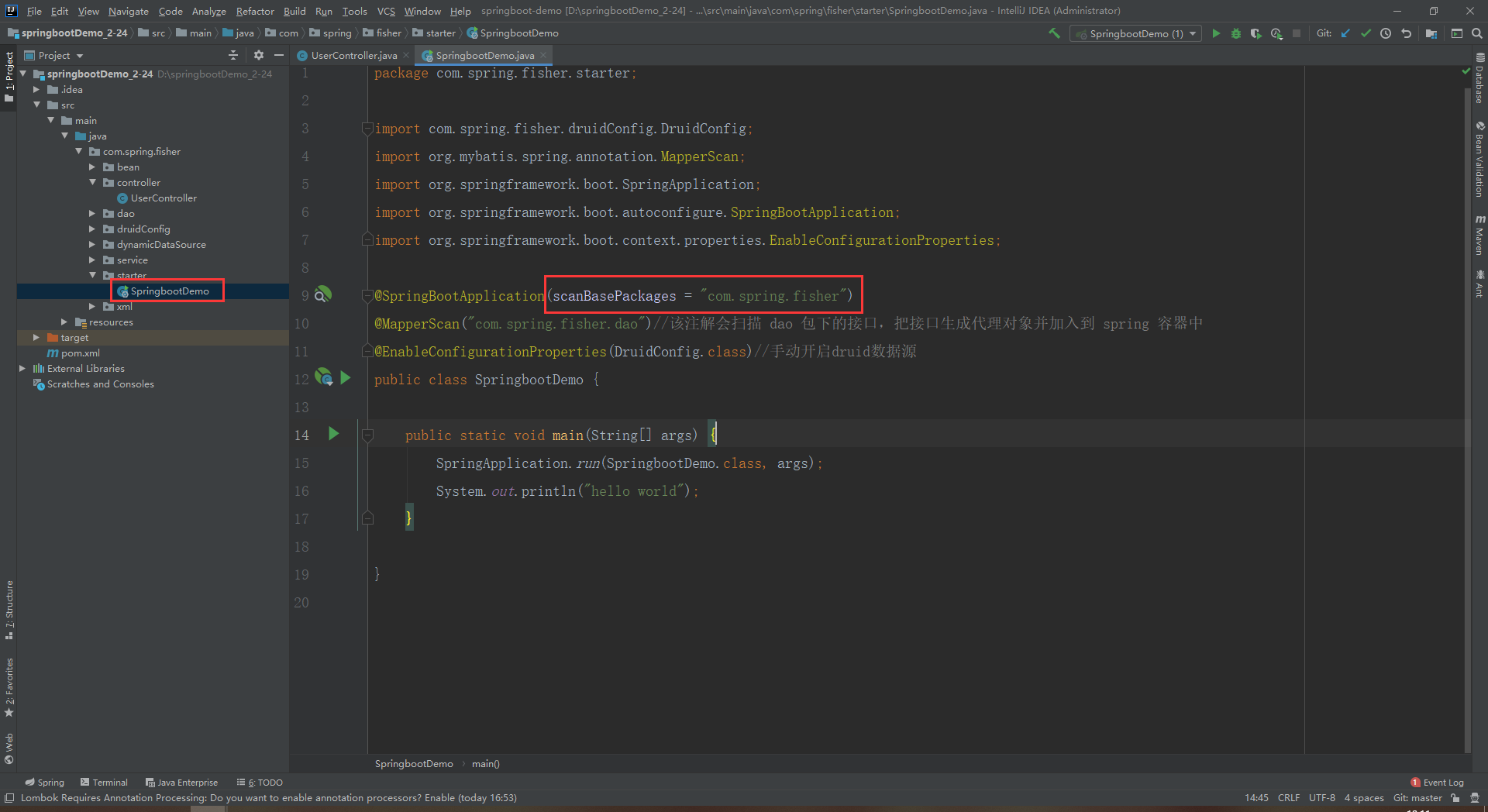Commit changes via the green checkmark icon
Image resolution: width=1488 pixels, height=812 pixels.
click(x=1366, y=33)
